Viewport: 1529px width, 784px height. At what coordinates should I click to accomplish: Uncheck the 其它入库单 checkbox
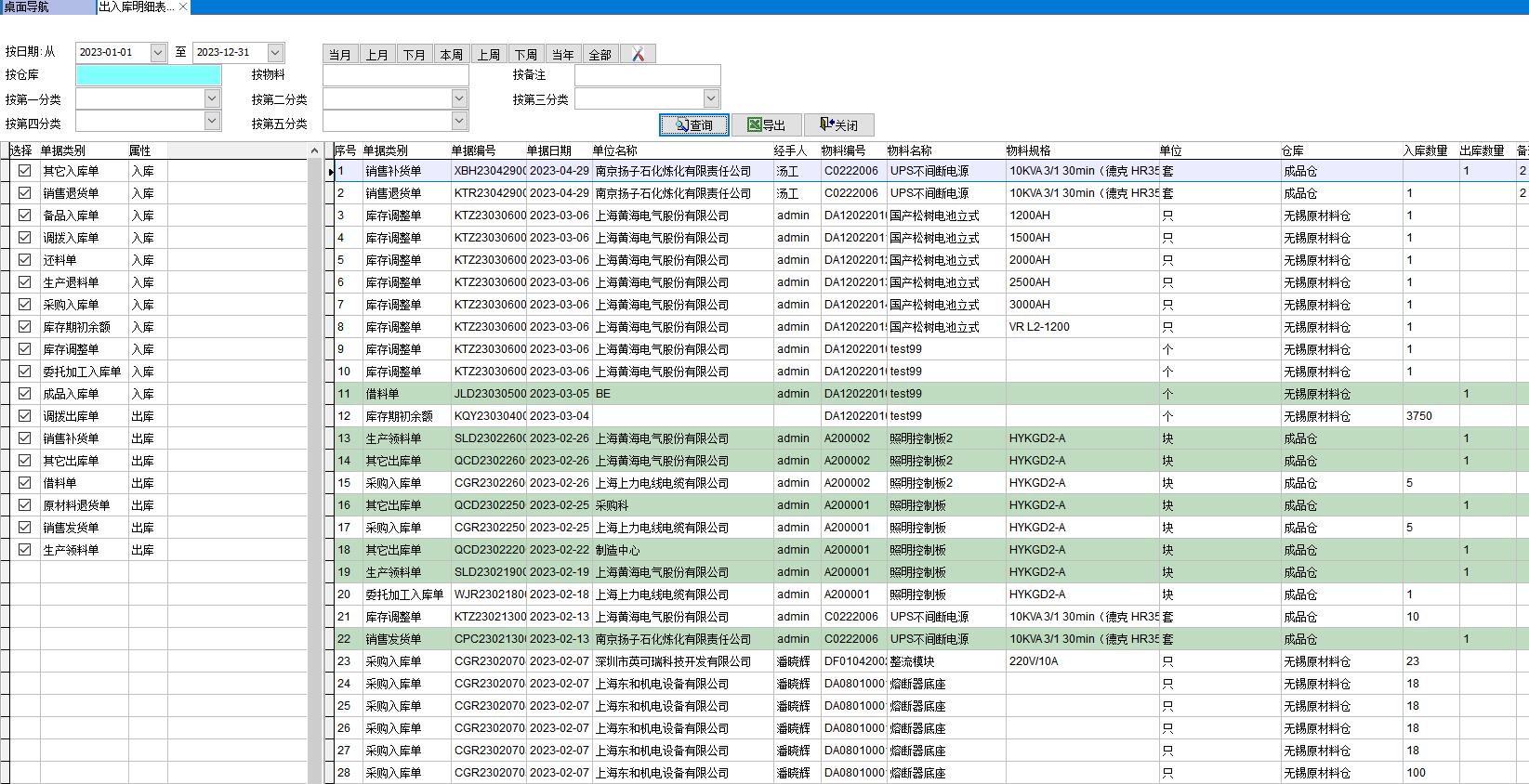(x=25, y=171)
